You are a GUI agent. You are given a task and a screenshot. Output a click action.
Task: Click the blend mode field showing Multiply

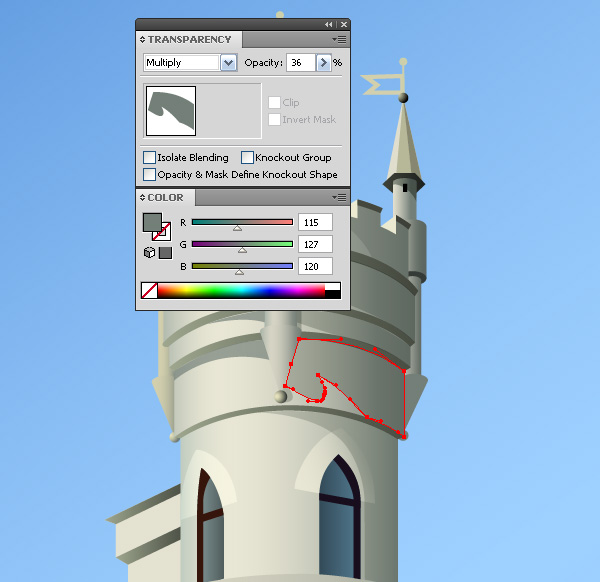click(182, 63)
